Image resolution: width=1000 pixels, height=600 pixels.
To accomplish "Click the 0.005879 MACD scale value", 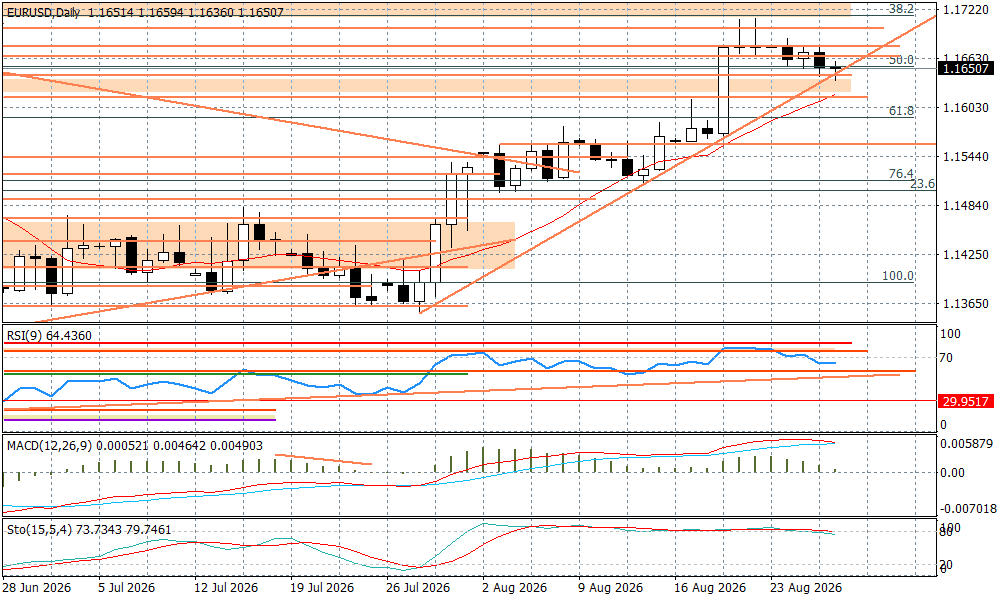I will tap(966, 444).
